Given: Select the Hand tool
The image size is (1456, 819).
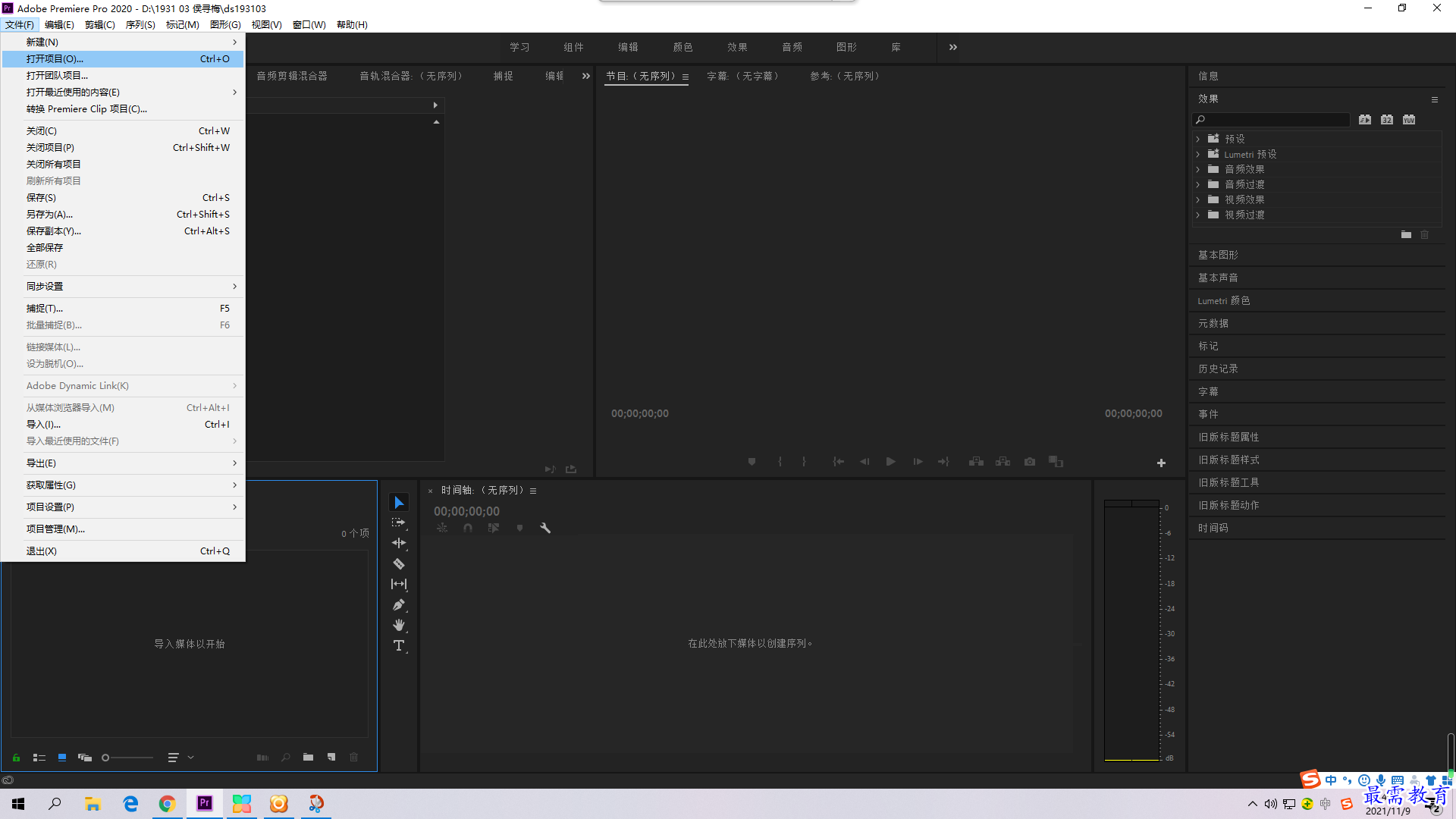Looking at the screenshot, I should tap(399, 625).
